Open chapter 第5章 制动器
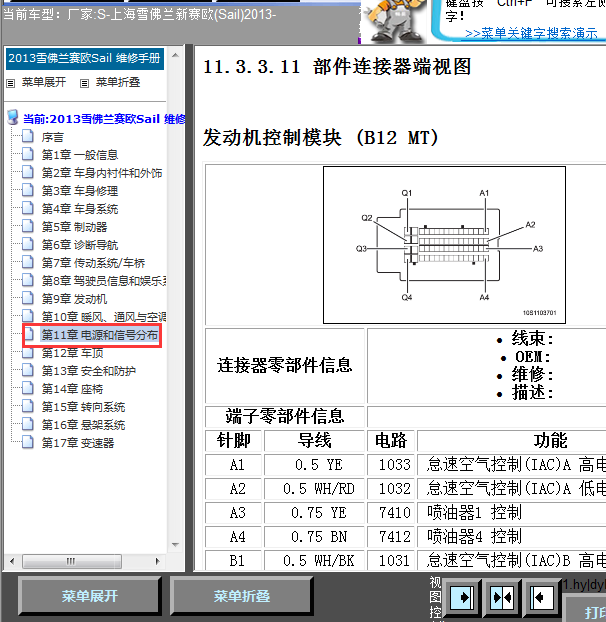Viewport: 606px width, 622px height. tap(75, 227)
